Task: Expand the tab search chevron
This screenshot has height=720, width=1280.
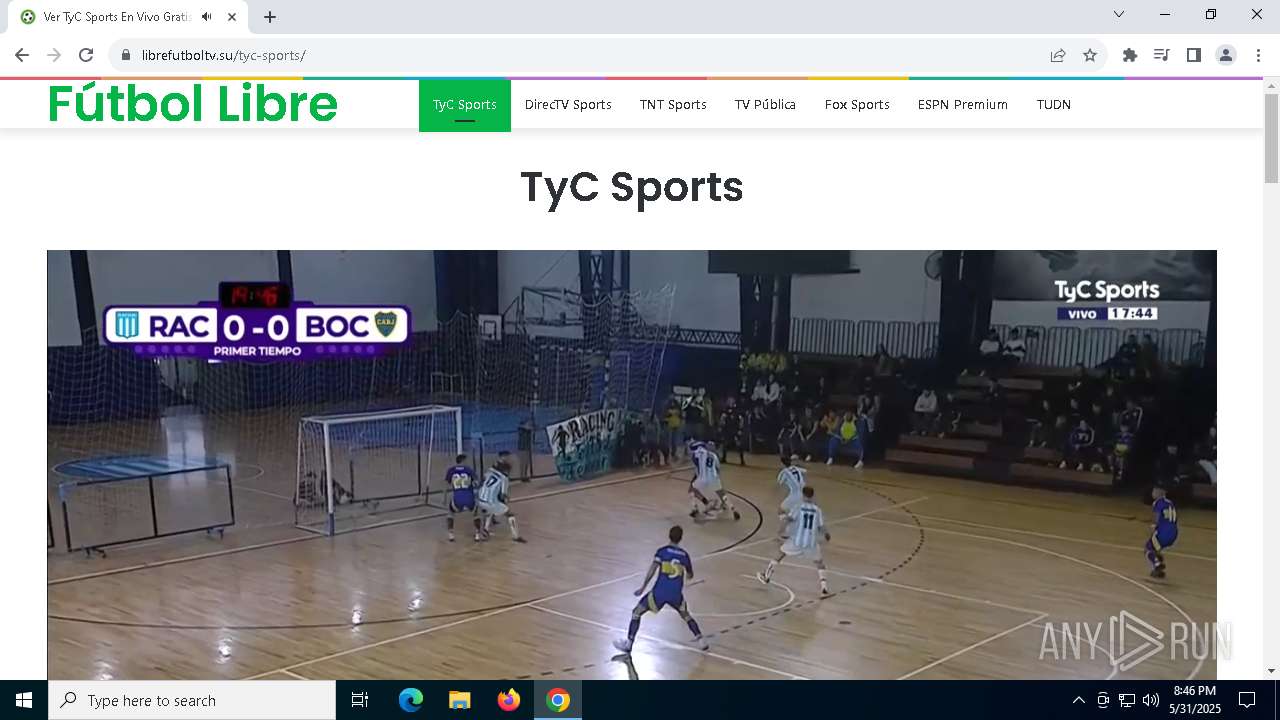Action: point(1119,14)
